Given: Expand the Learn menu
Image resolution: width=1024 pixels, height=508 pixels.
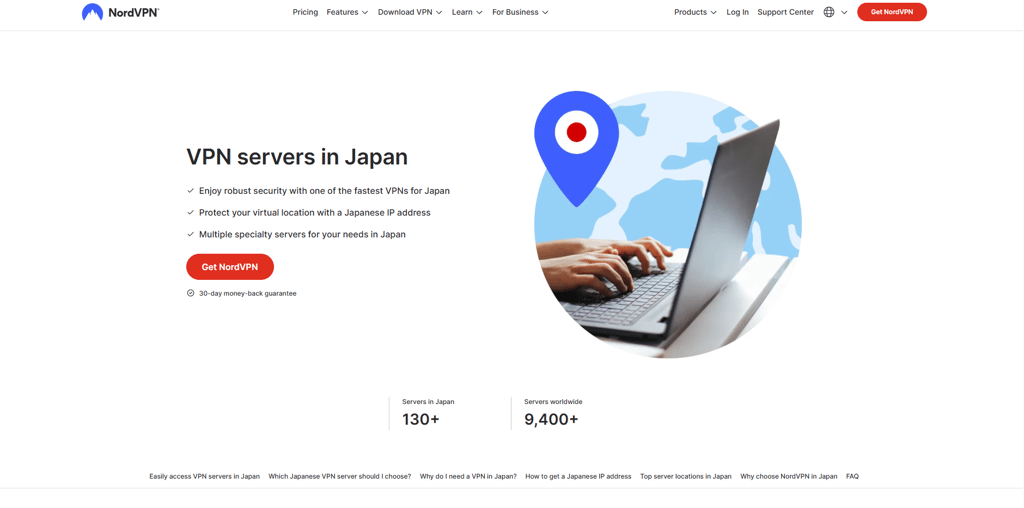Looking at the screenshot, I should (x=467, y=12).
